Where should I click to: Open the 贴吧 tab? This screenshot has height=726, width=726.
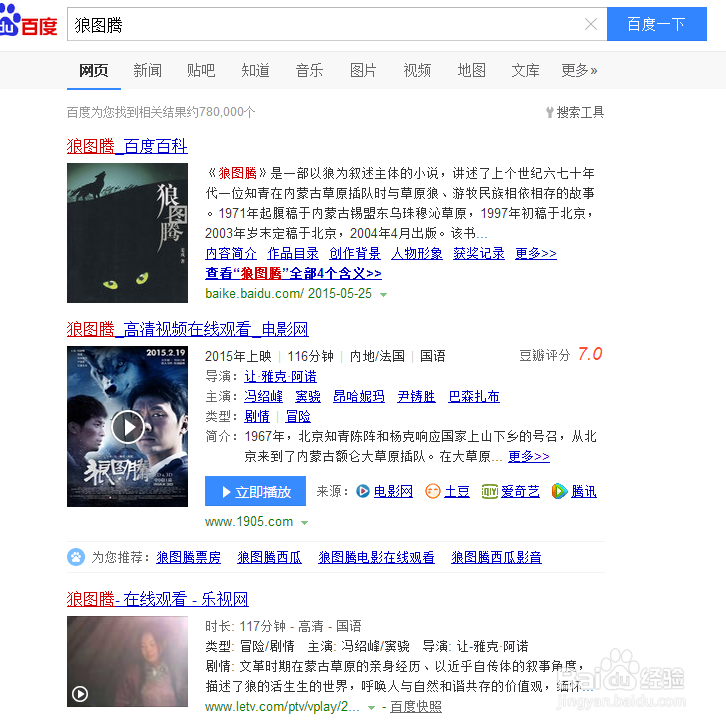click(x=201, y=70)
